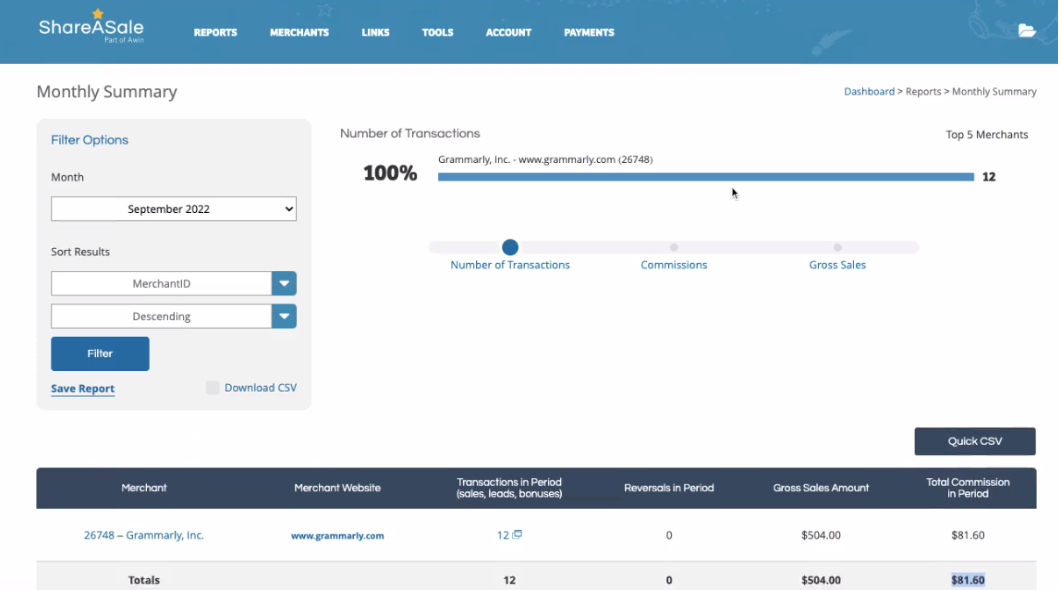Switch chart to Commissions label
The height and width of the screenshot is (590, 1062).
[674, 265]
